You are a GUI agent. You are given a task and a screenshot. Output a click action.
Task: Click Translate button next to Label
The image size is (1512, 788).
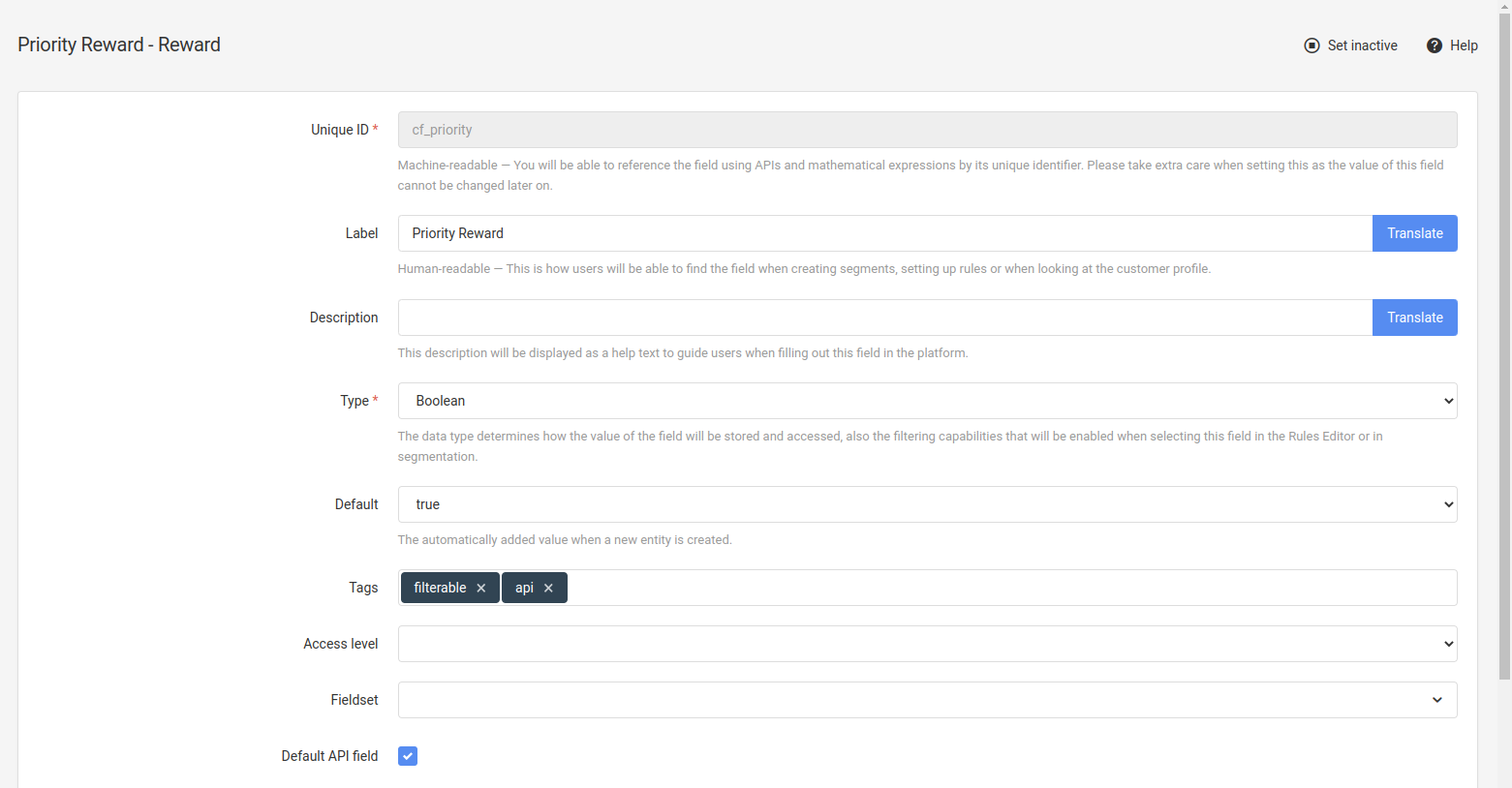pyautogui.click(x=1414, y=233)
